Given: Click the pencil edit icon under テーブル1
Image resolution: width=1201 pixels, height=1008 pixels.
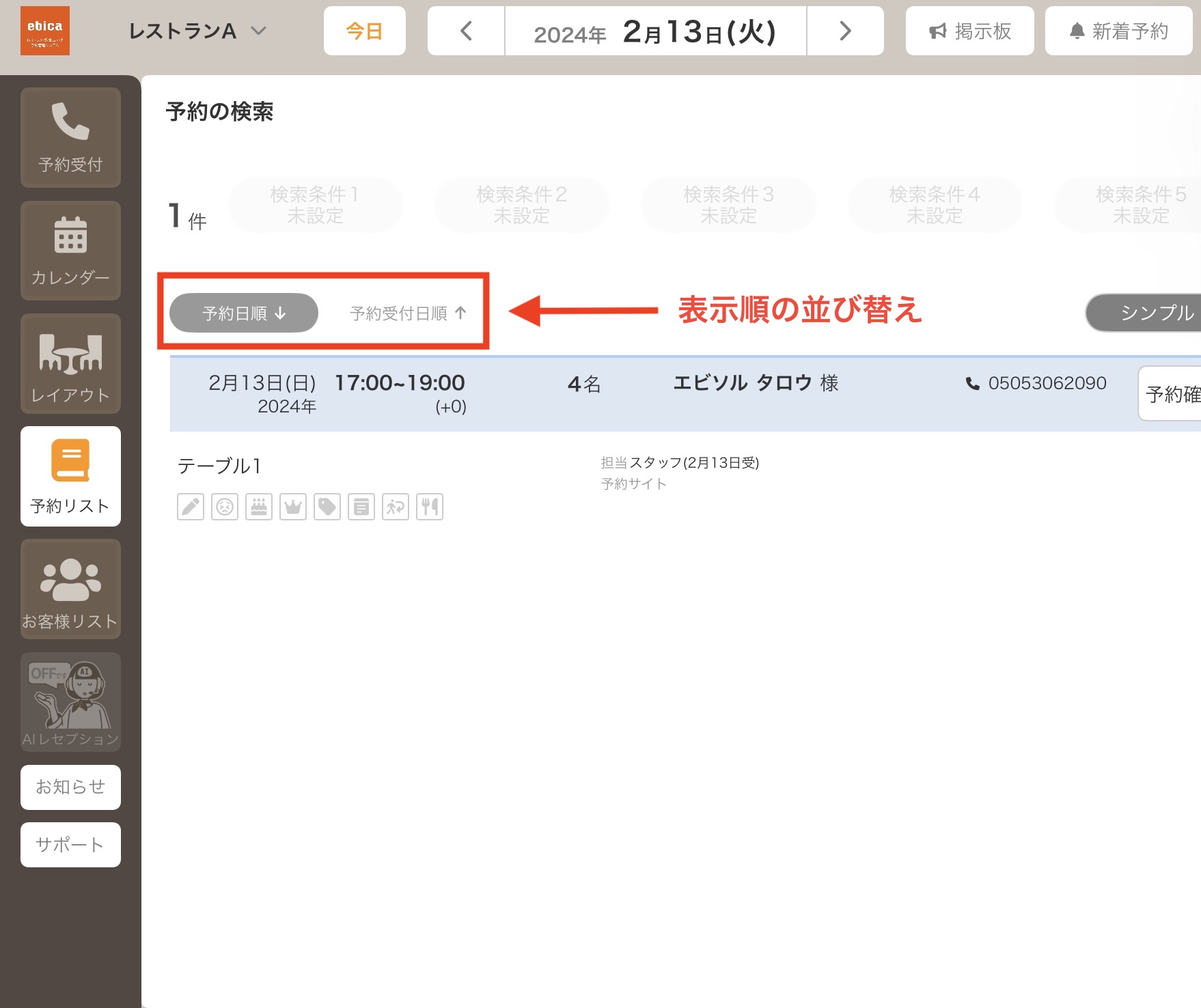Looking at the screenshot, I should coord(191,507).
